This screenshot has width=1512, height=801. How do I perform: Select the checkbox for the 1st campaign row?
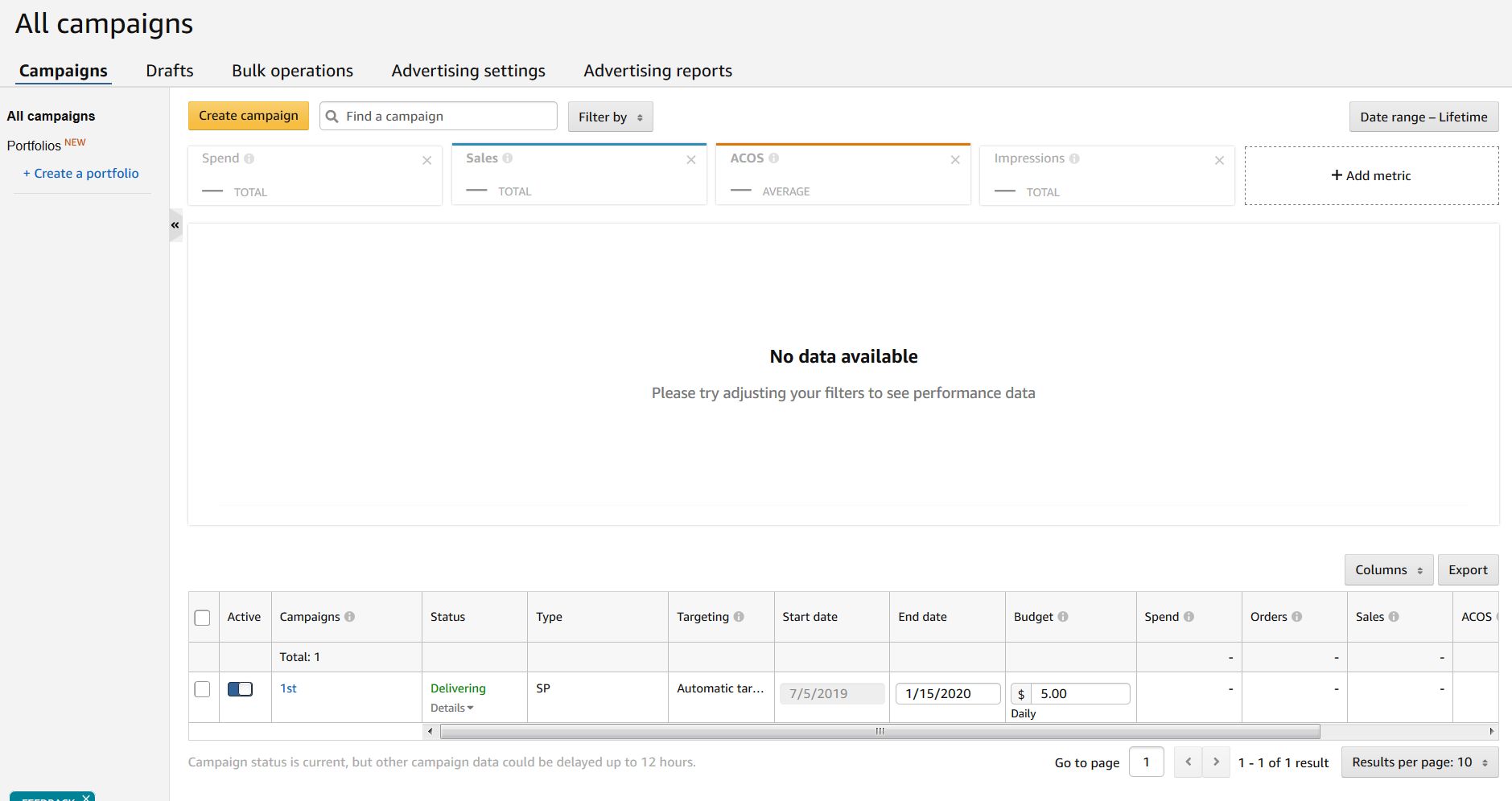(x=203, y=689)
